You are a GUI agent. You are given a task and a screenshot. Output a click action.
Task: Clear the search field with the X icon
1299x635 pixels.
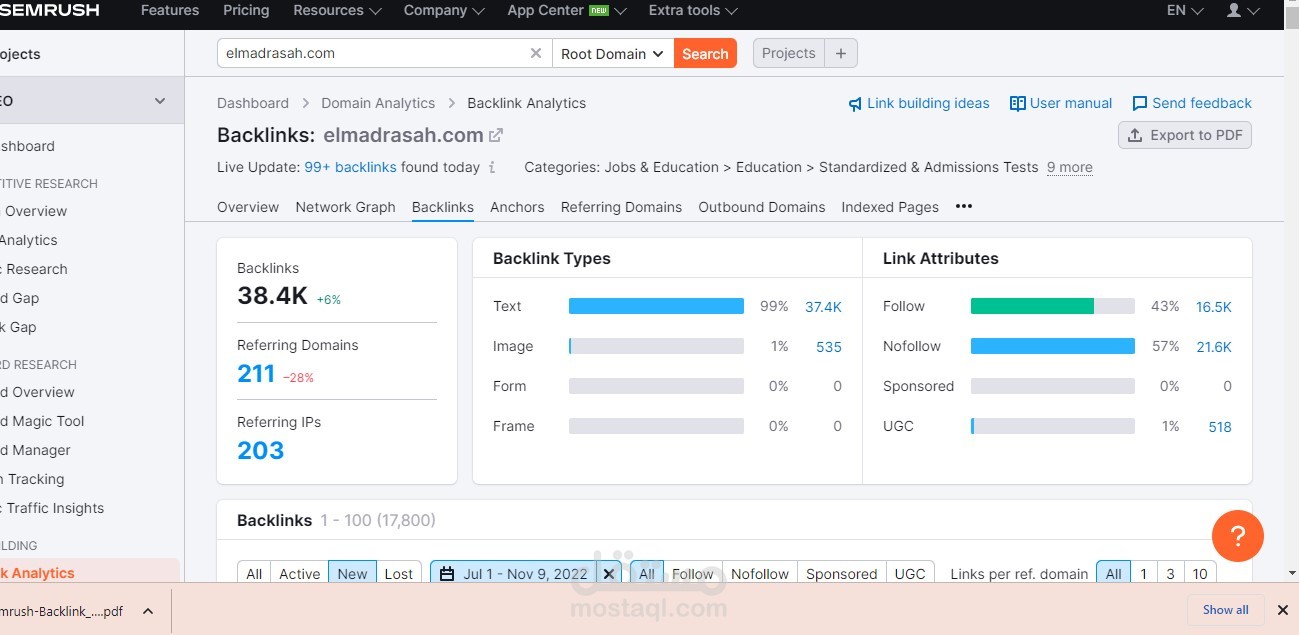click(535, 53)
